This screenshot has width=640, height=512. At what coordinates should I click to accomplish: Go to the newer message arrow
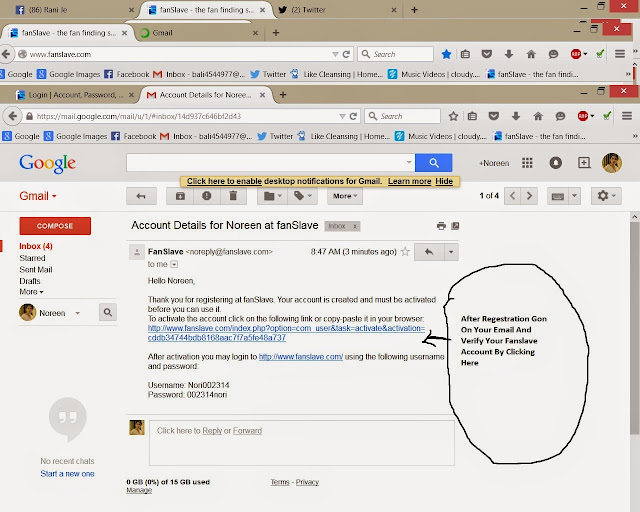click(x=513, y=196)
